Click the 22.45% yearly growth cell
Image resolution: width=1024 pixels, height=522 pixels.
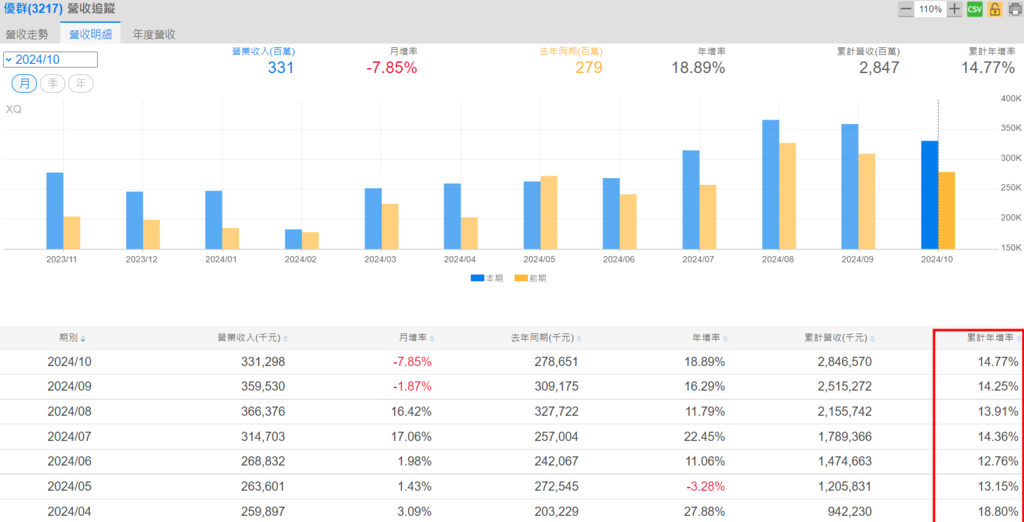[707, 436]
